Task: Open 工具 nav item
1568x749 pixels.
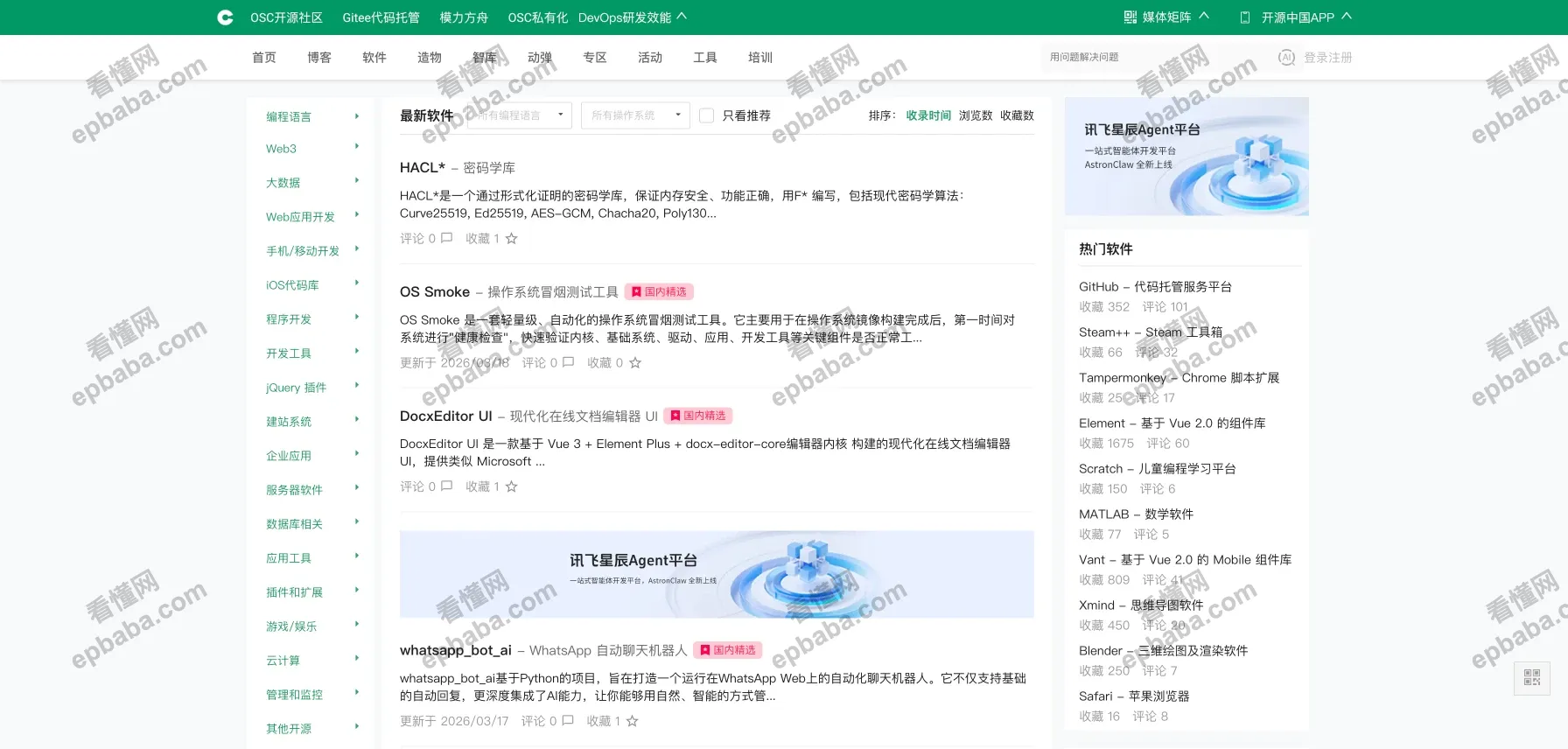Action: [705, 58]
